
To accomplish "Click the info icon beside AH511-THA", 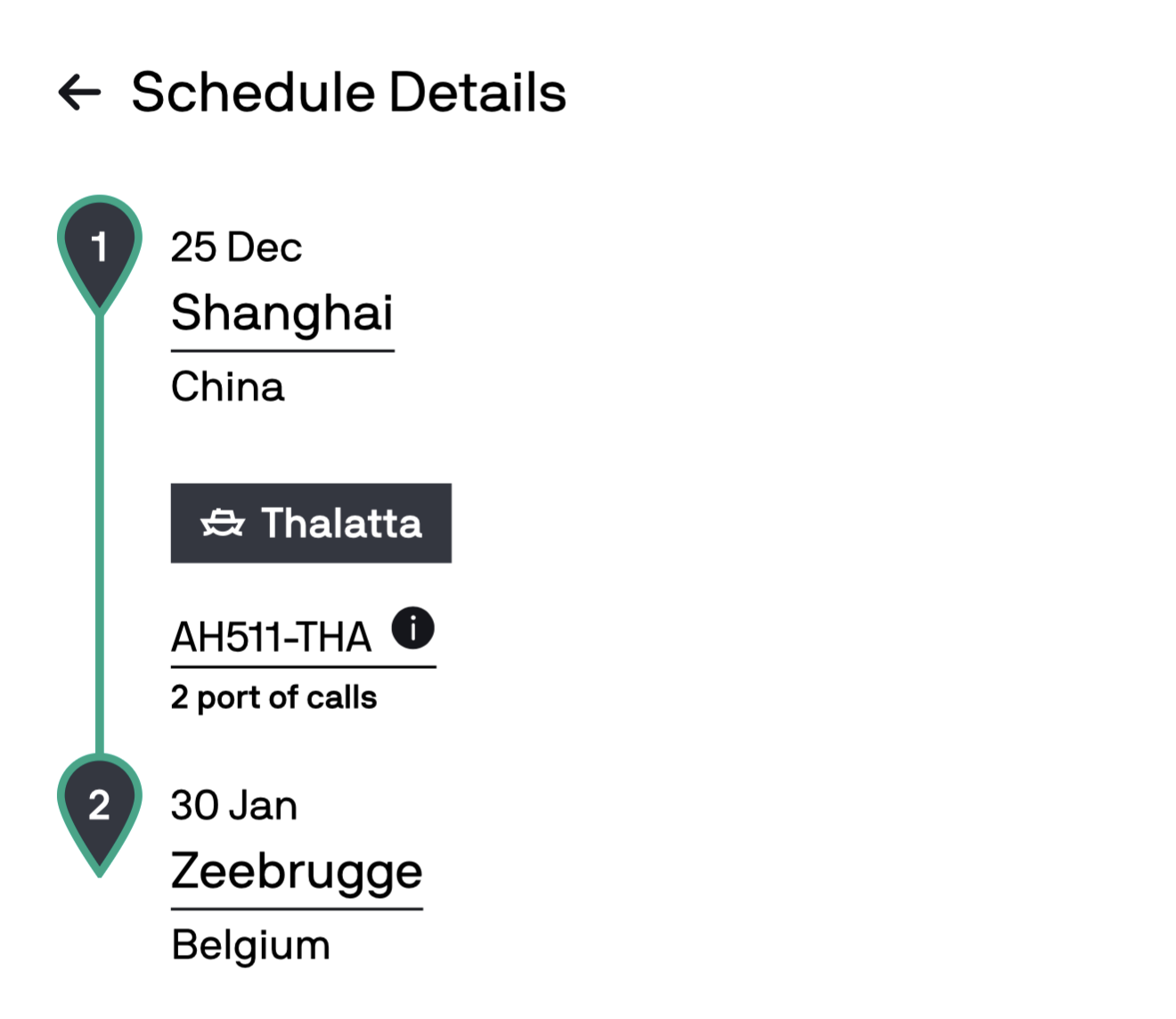I will 412,628.
